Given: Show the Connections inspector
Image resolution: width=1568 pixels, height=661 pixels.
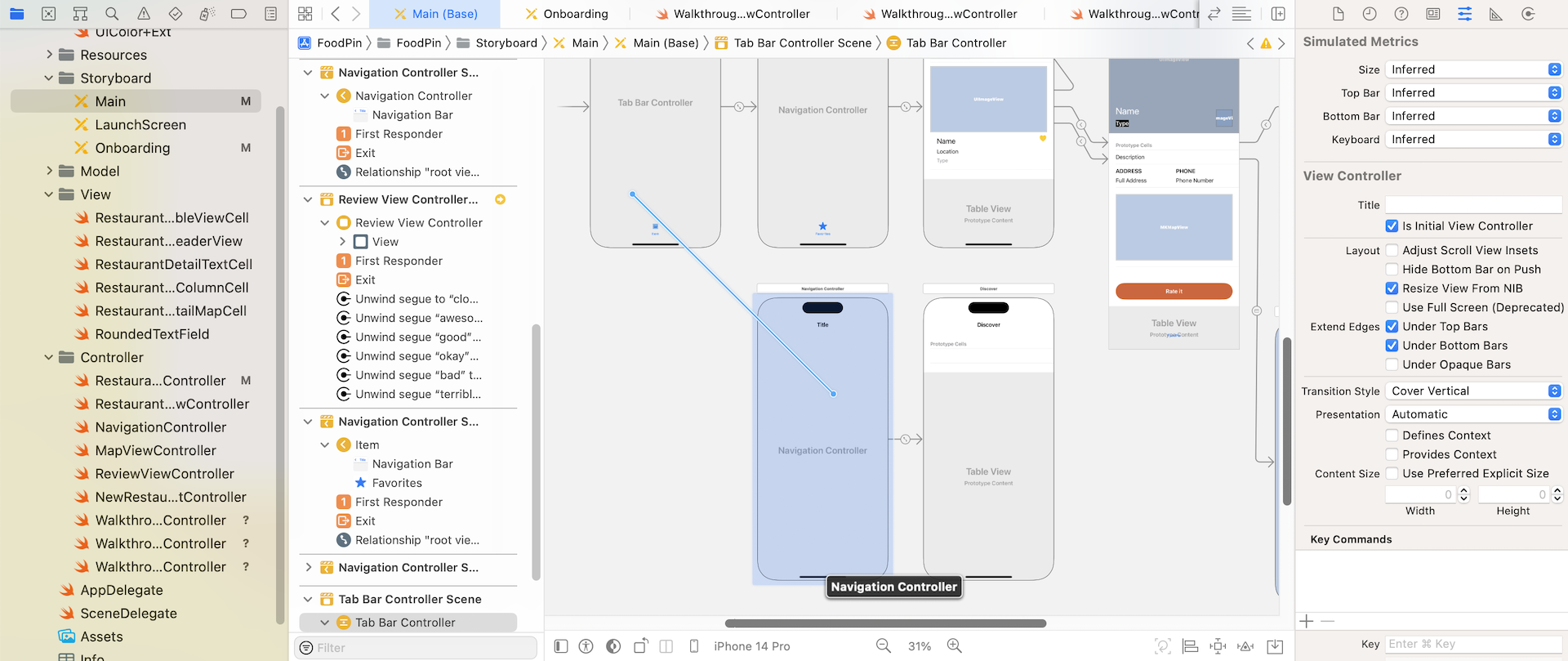Looking at the screenshot, I should click(x=1528, y=14).
